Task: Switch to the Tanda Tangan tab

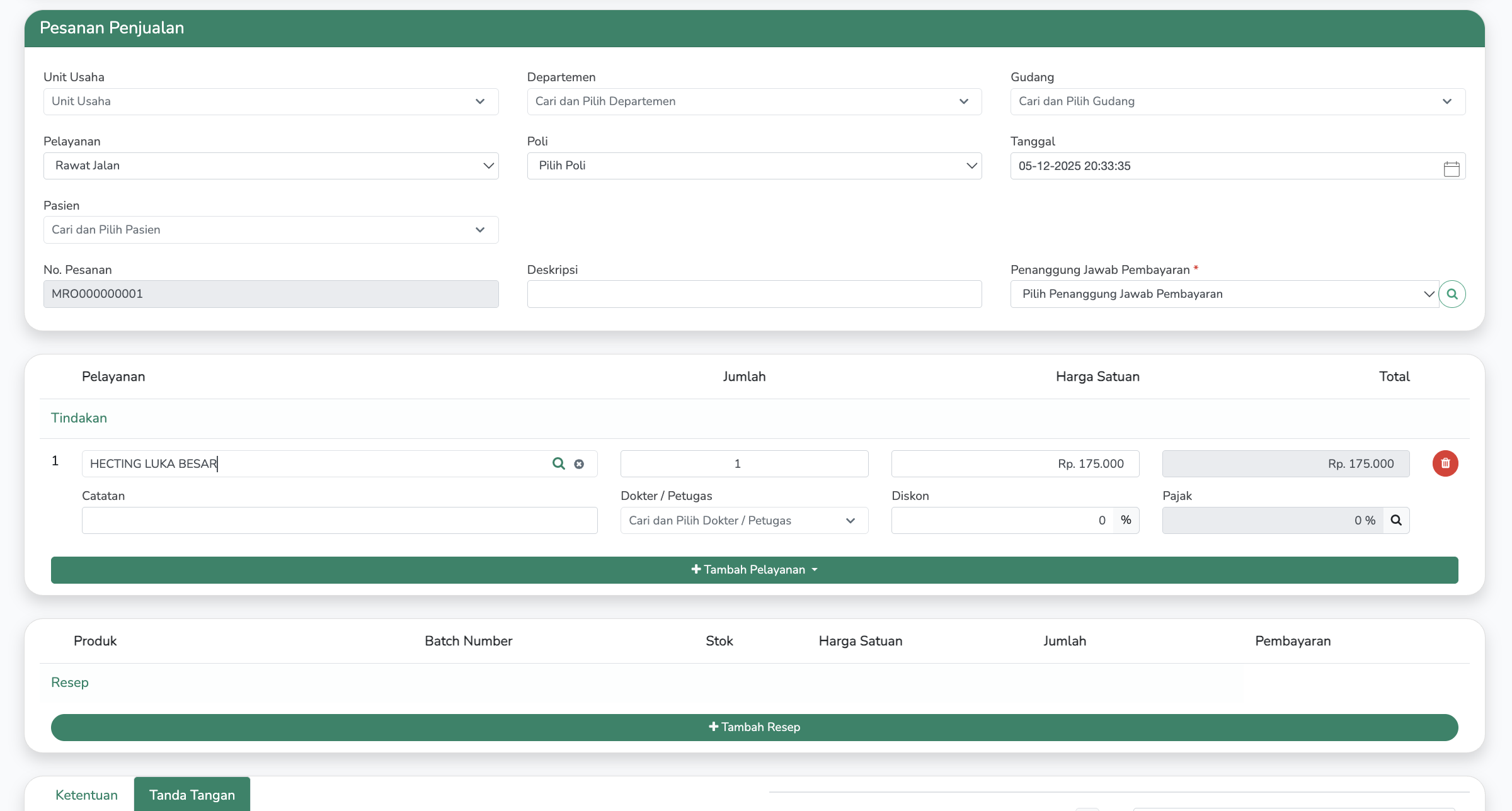Action: tap(192, 795)
